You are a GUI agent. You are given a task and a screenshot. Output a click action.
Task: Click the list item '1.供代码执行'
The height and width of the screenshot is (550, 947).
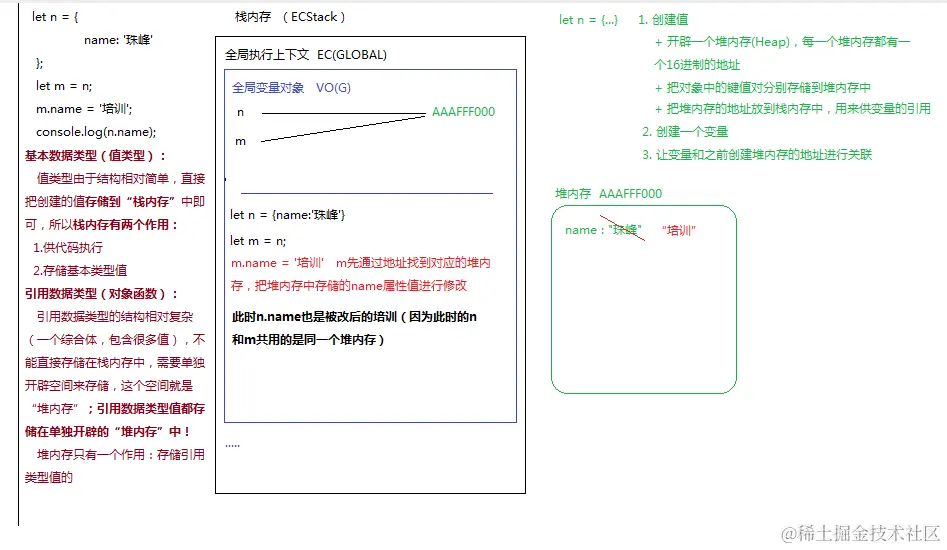(68, 248)
